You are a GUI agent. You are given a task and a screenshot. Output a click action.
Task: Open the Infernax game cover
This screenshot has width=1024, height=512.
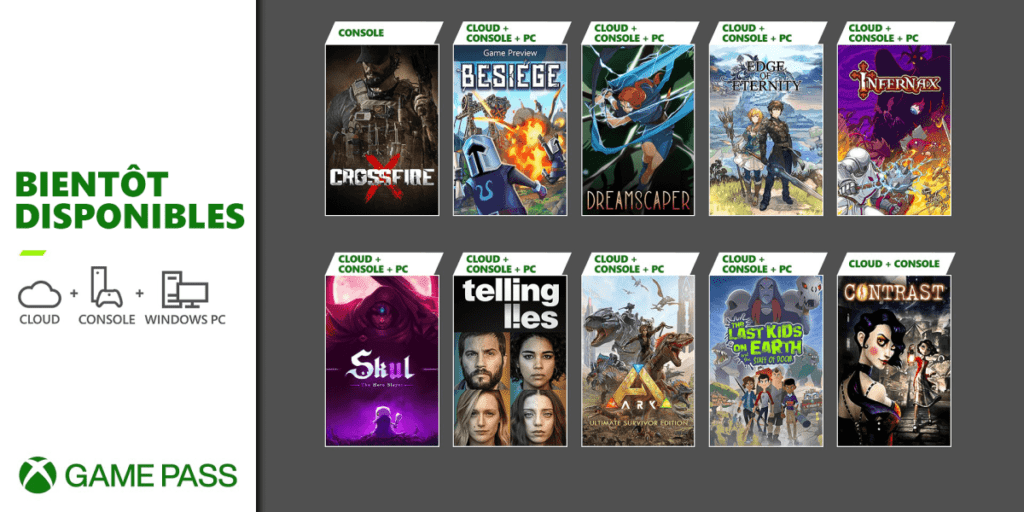click(x=894, y=130)
